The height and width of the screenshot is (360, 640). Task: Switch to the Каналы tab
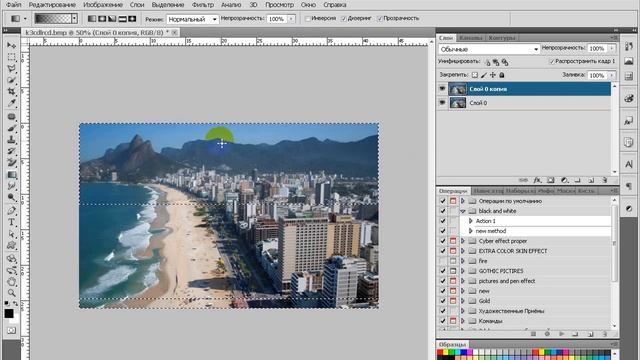(x=471, y=38)
